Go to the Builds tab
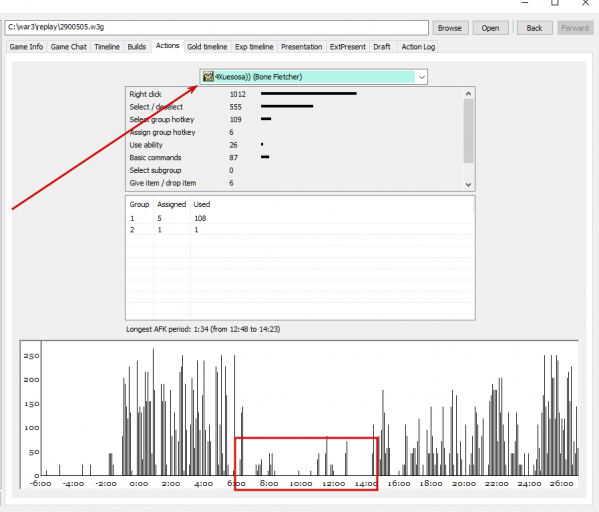599x512 pixels. [137, 47]
